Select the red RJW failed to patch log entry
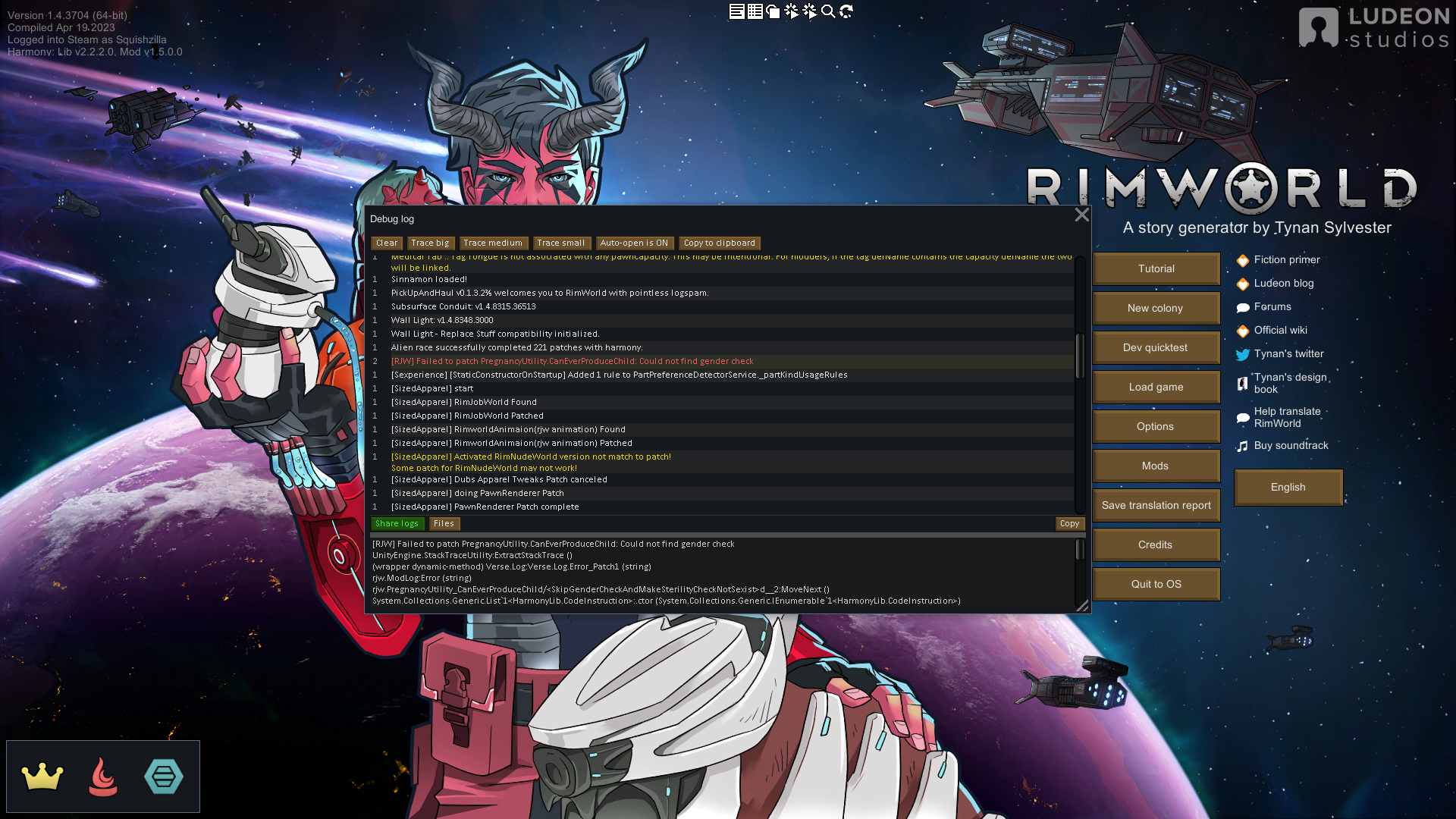 (x=722, y=362)
